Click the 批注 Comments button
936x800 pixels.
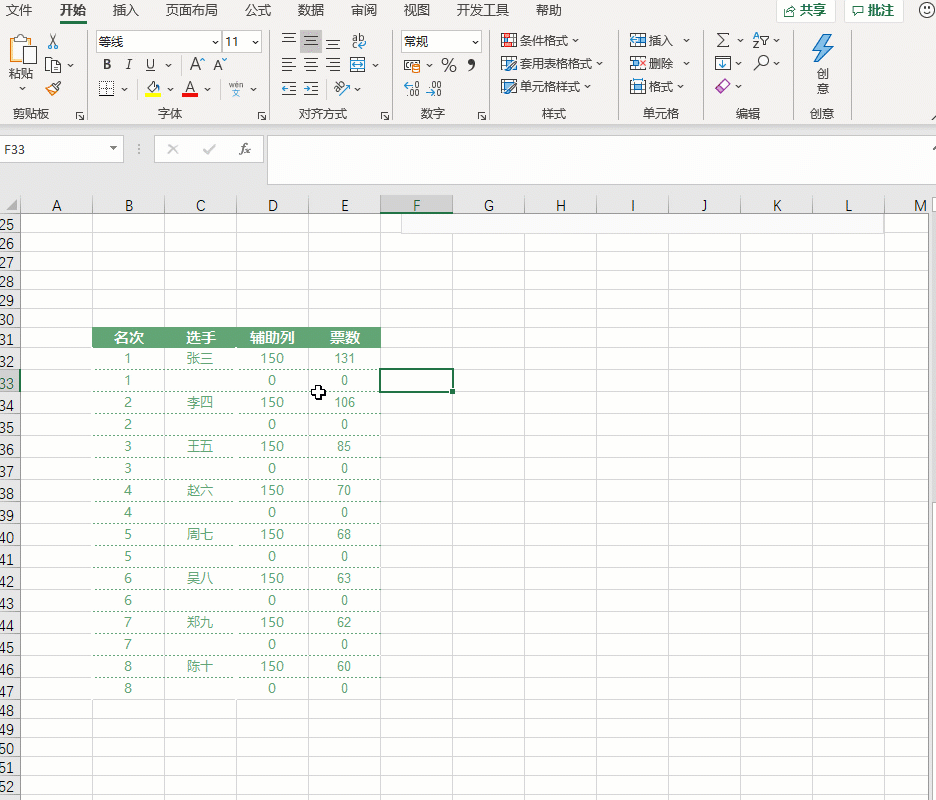pyautogui.click(x=873, y=10)
